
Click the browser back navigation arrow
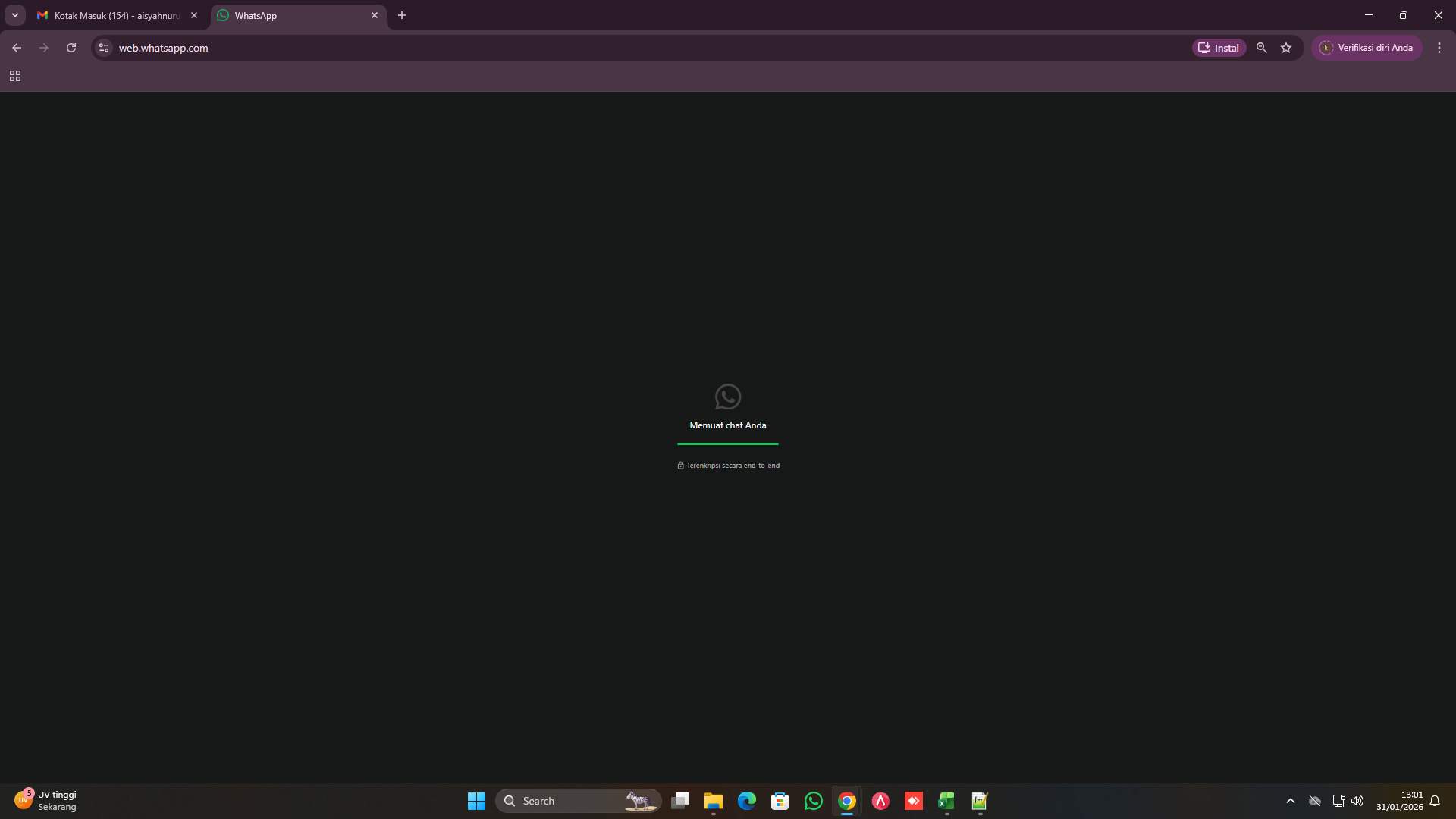pyautogui.click(x=17, y=47)
